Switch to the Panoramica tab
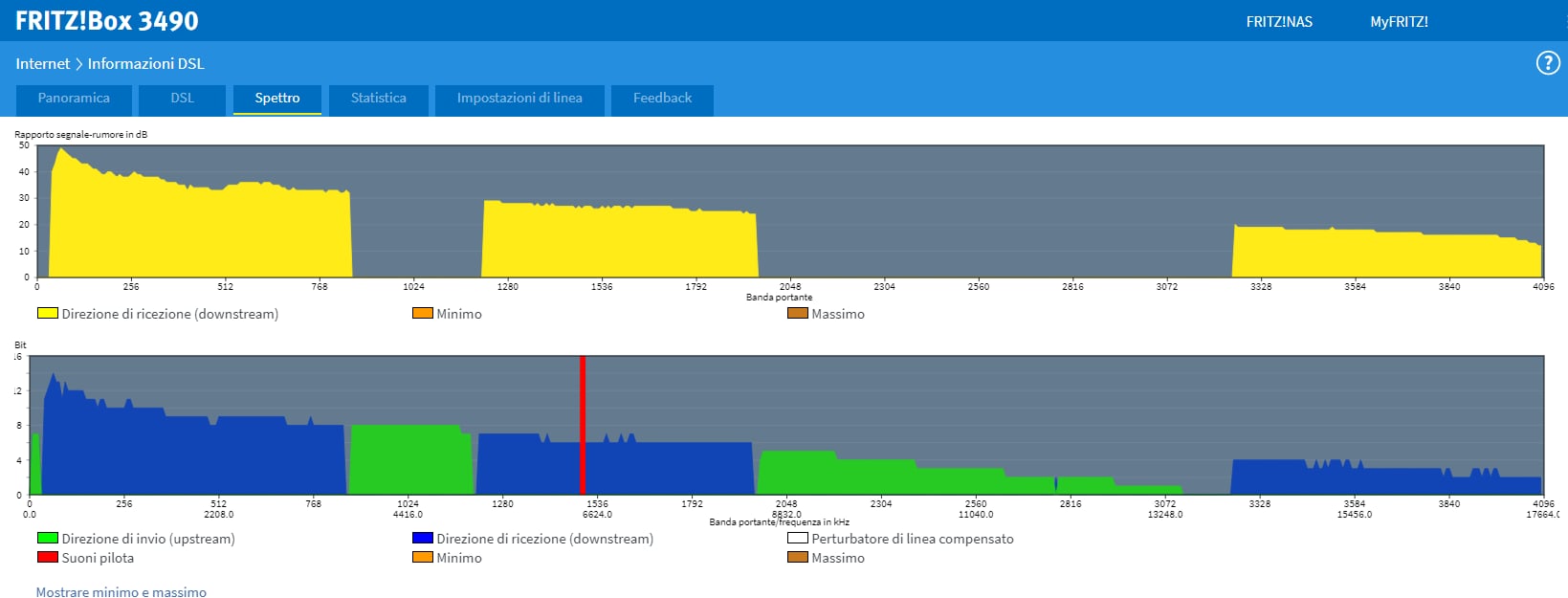 [74, 99]
